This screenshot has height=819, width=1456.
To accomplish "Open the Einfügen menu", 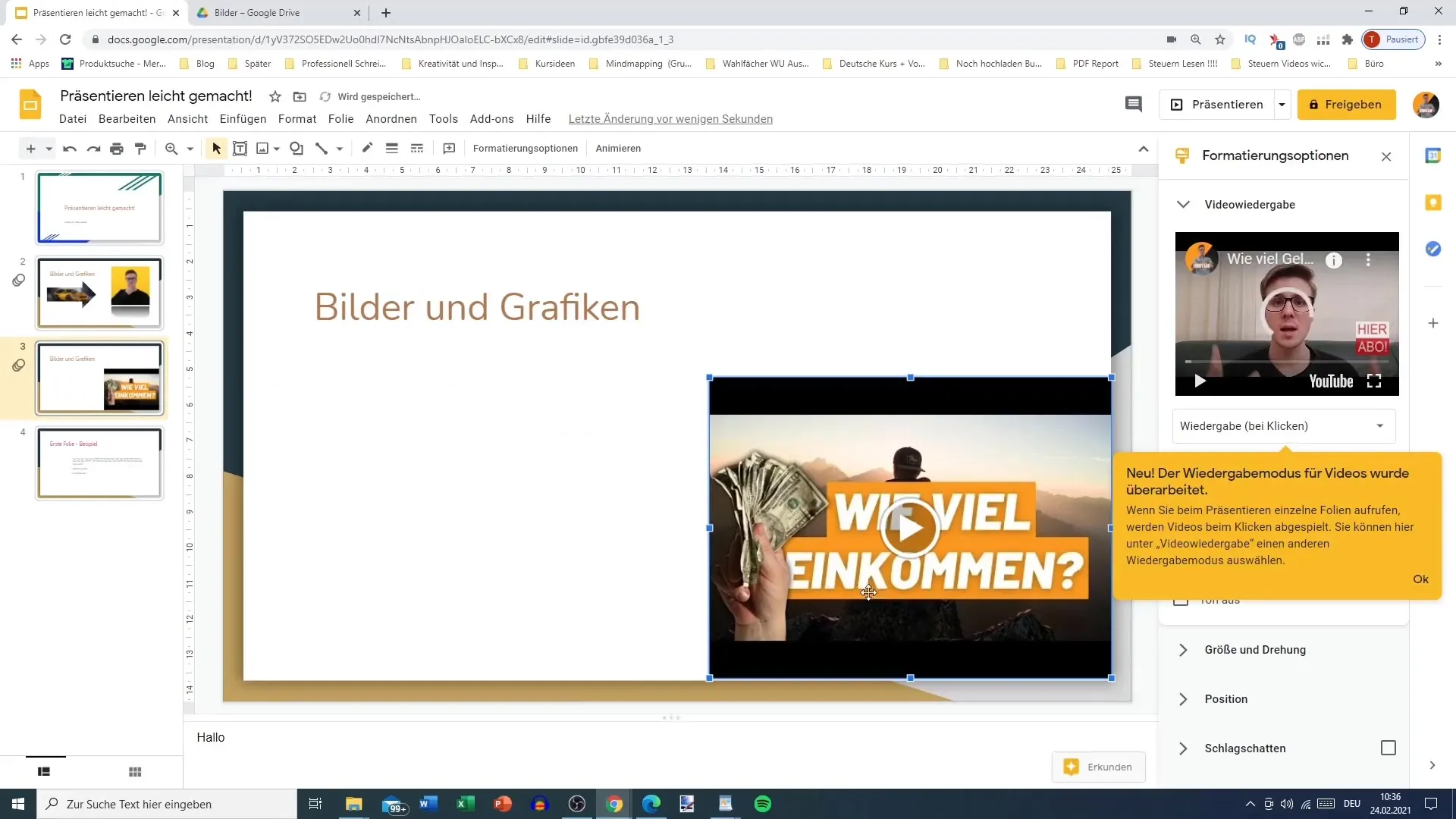I will tap(243, 119).
